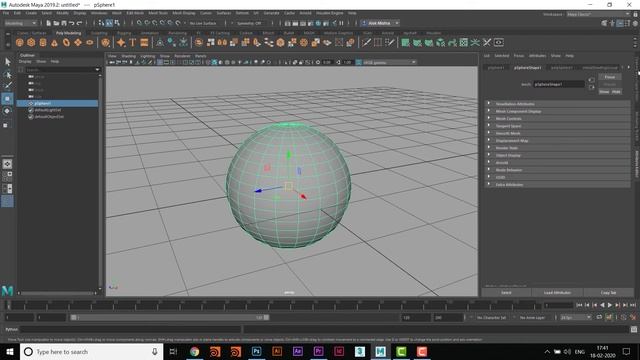The width and height of the screenshot is (640, 360).
Task: Click the time slider track
Action: tap(273, 305)
